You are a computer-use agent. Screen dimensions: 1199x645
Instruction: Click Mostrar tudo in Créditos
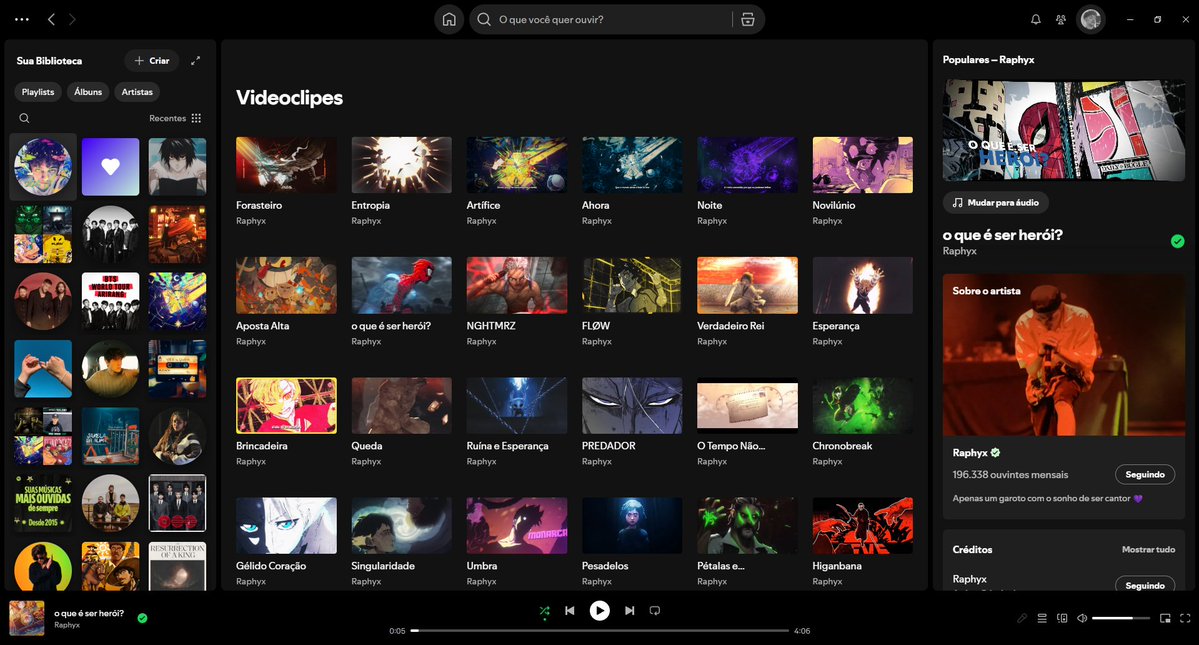1148,549
